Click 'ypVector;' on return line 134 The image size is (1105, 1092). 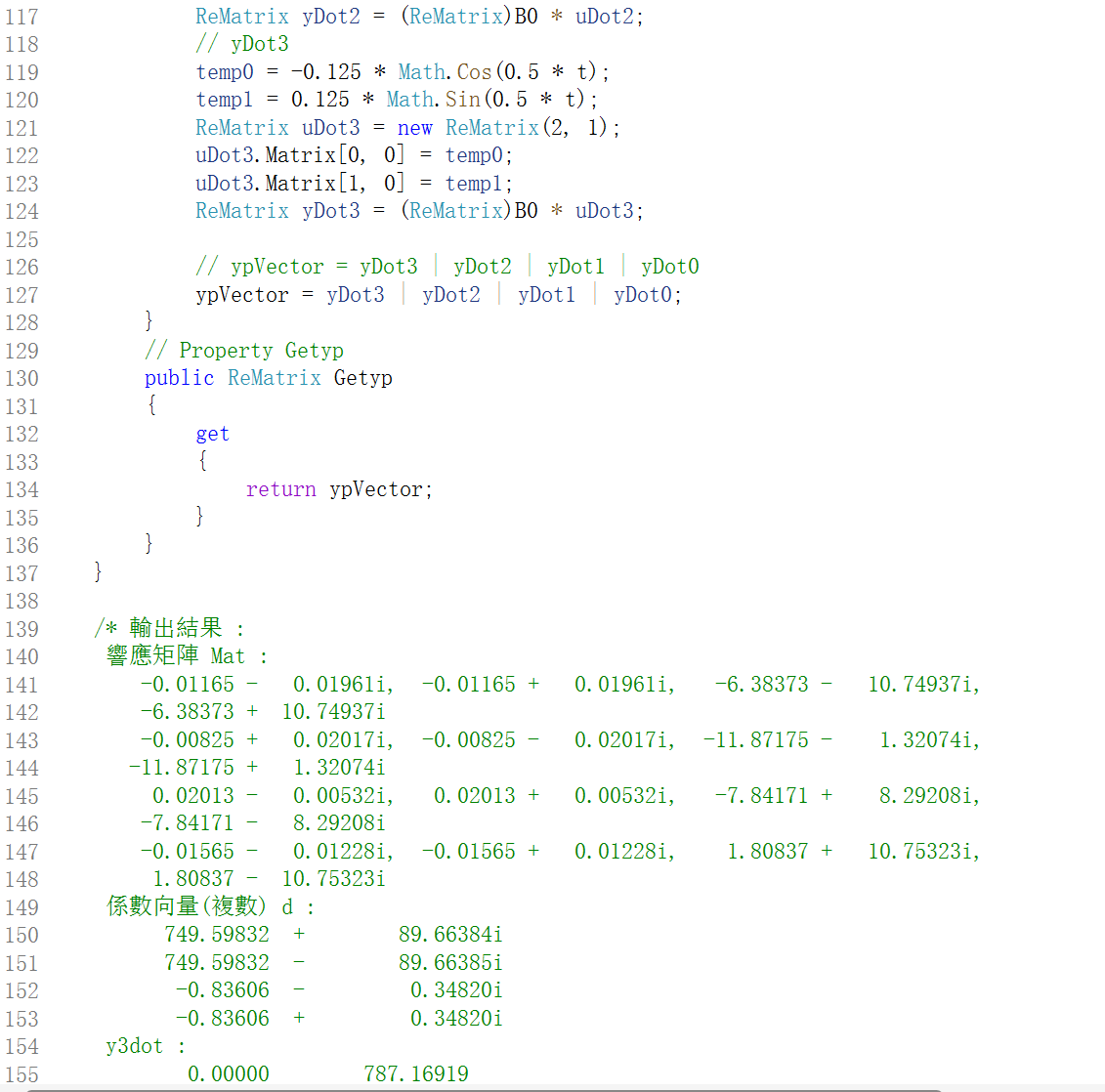coord(381,489)
